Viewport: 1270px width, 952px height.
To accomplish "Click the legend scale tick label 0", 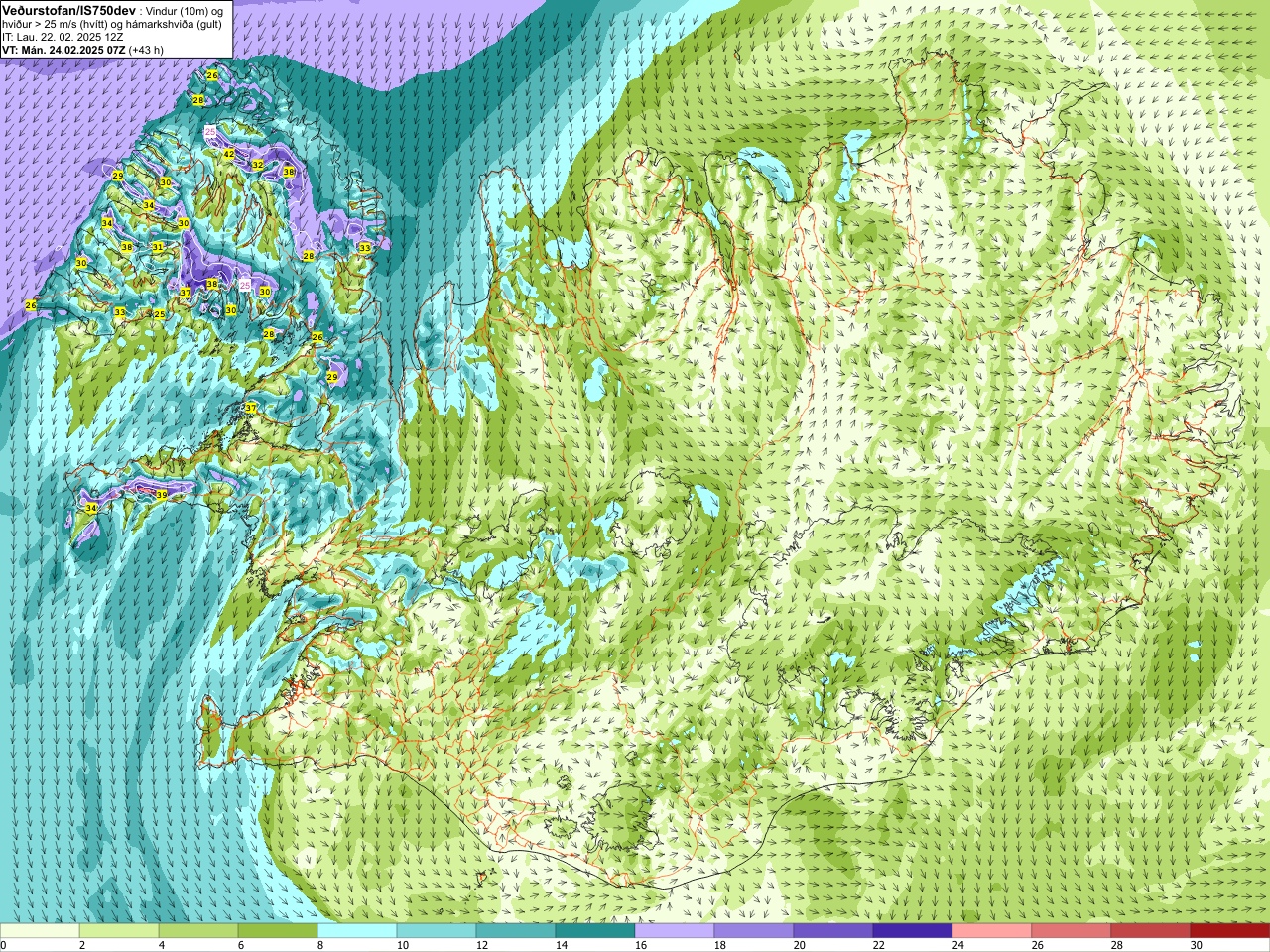I will pyautogui.click(x=4, y=945).
